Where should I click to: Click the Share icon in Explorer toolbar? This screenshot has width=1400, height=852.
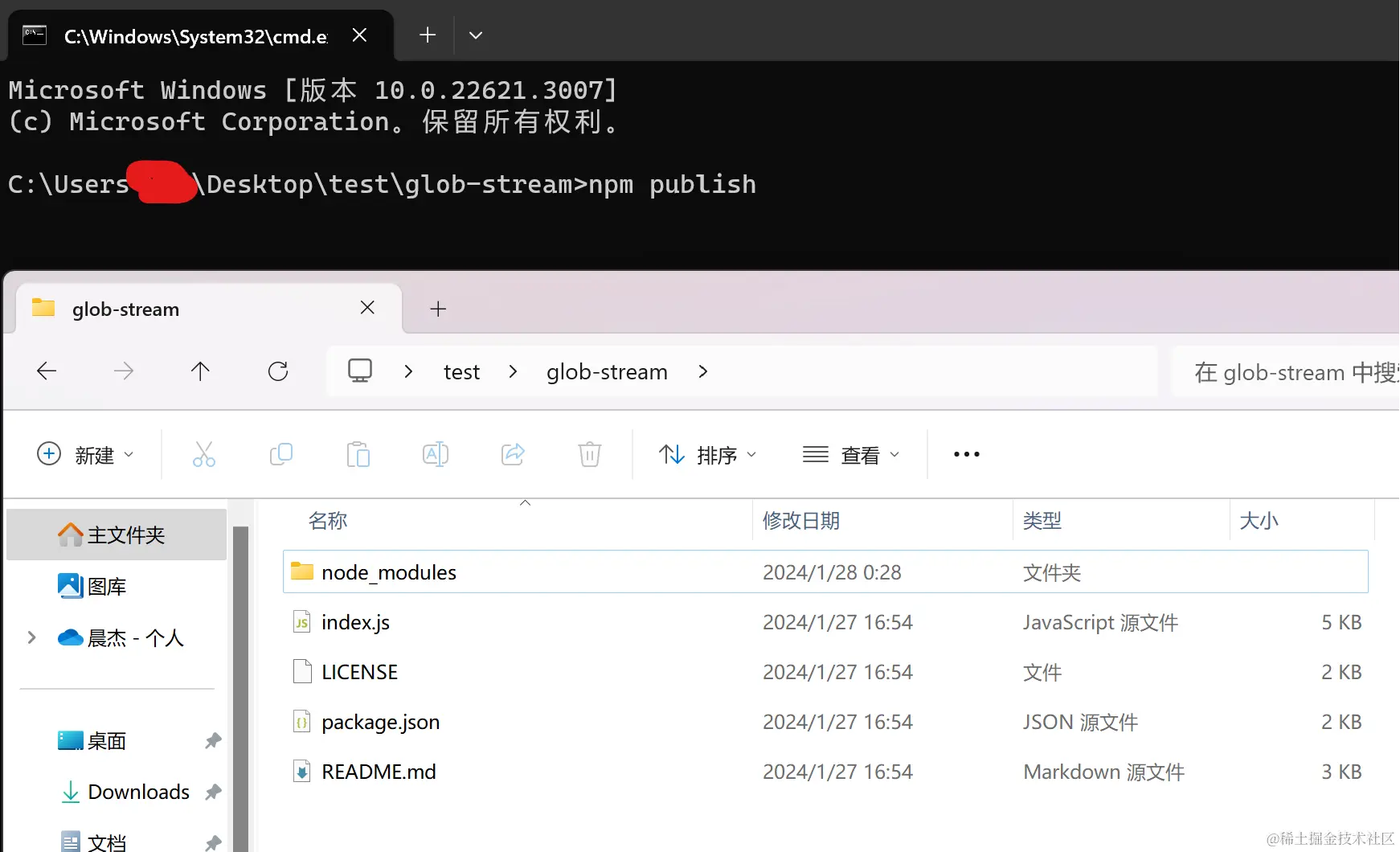(513, 454)
